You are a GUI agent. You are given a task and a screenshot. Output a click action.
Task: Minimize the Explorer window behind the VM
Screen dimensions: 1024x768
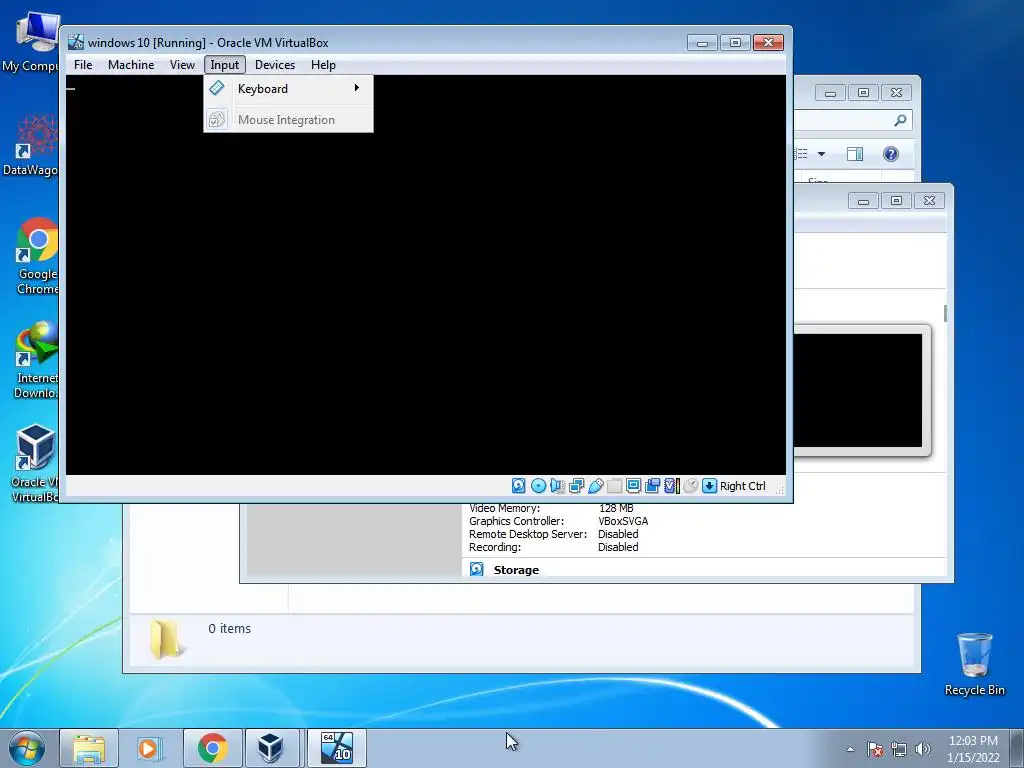tap(830, 93)
